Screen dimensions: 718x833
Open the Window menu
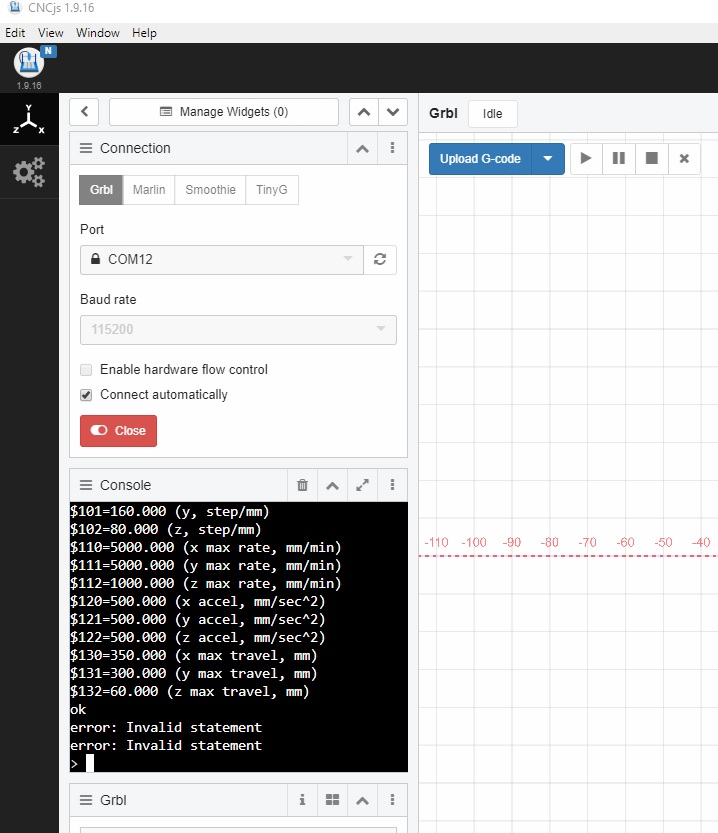coord(98,33)
